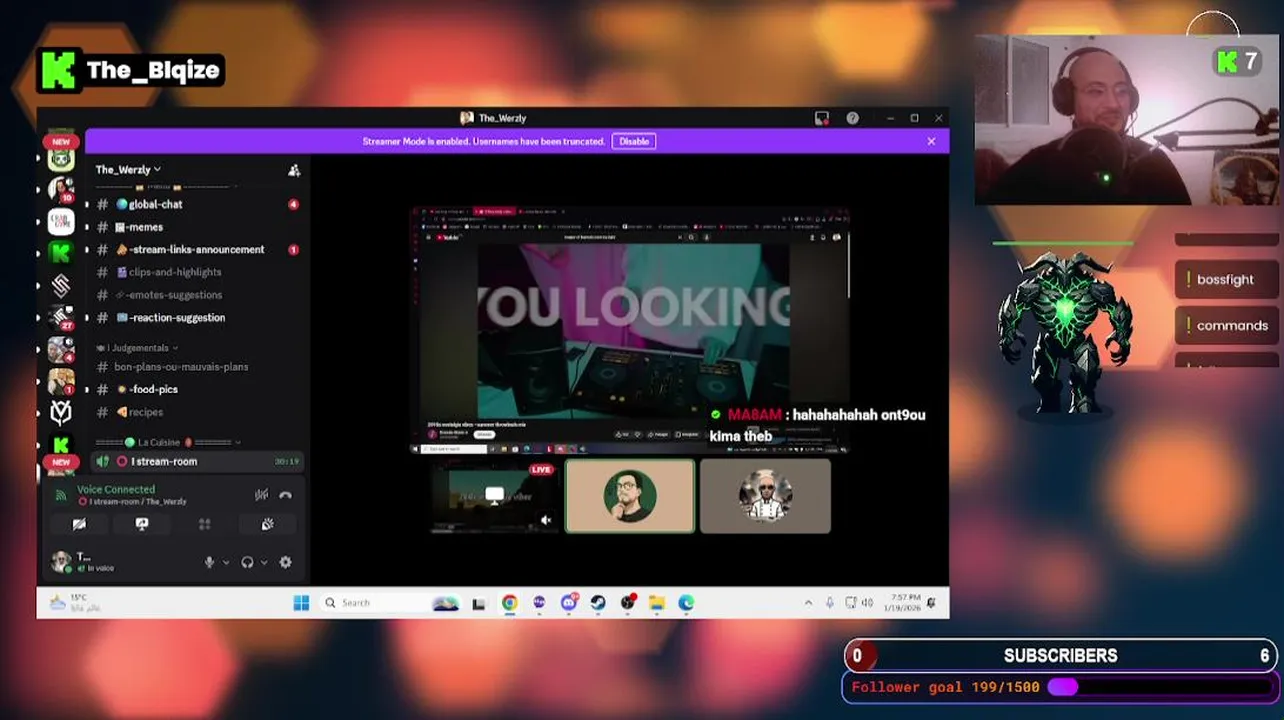Viewport: 1284px width, 720px height.
Task: Disable Streamer Mode via banner button
Action: 634,141
